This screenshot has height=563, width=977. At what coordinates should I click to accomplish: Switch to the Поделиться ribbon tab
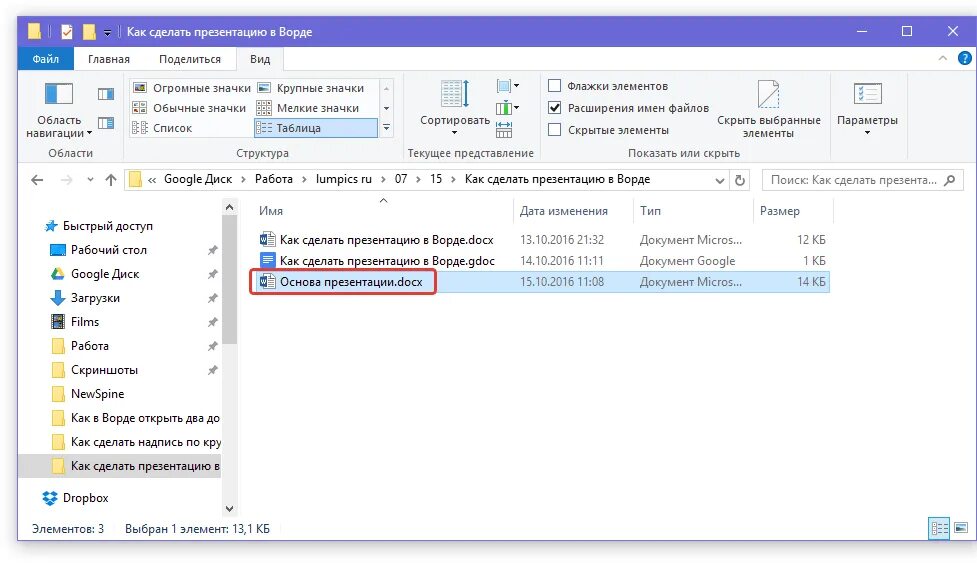pyautogui.click(x=190, y=59)
